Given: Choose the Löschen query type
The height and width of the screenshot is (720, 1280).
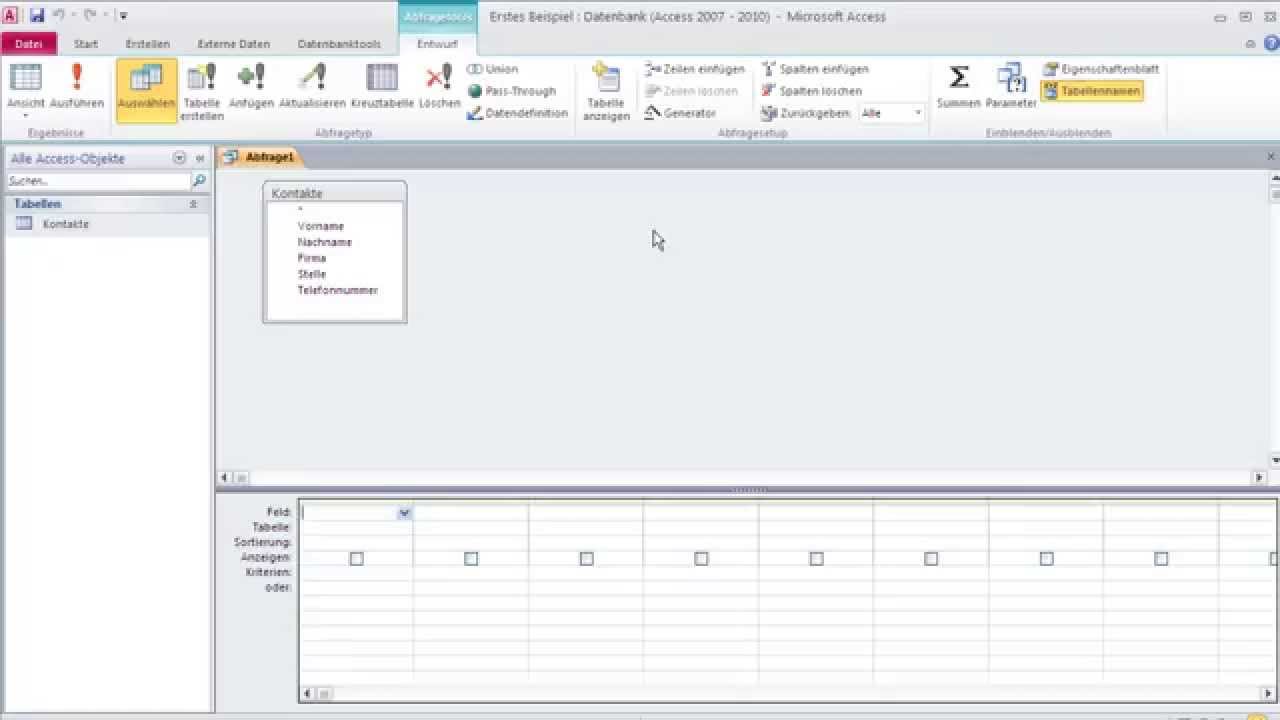Looking at the screenshot, I should click(x=439, y=86).
